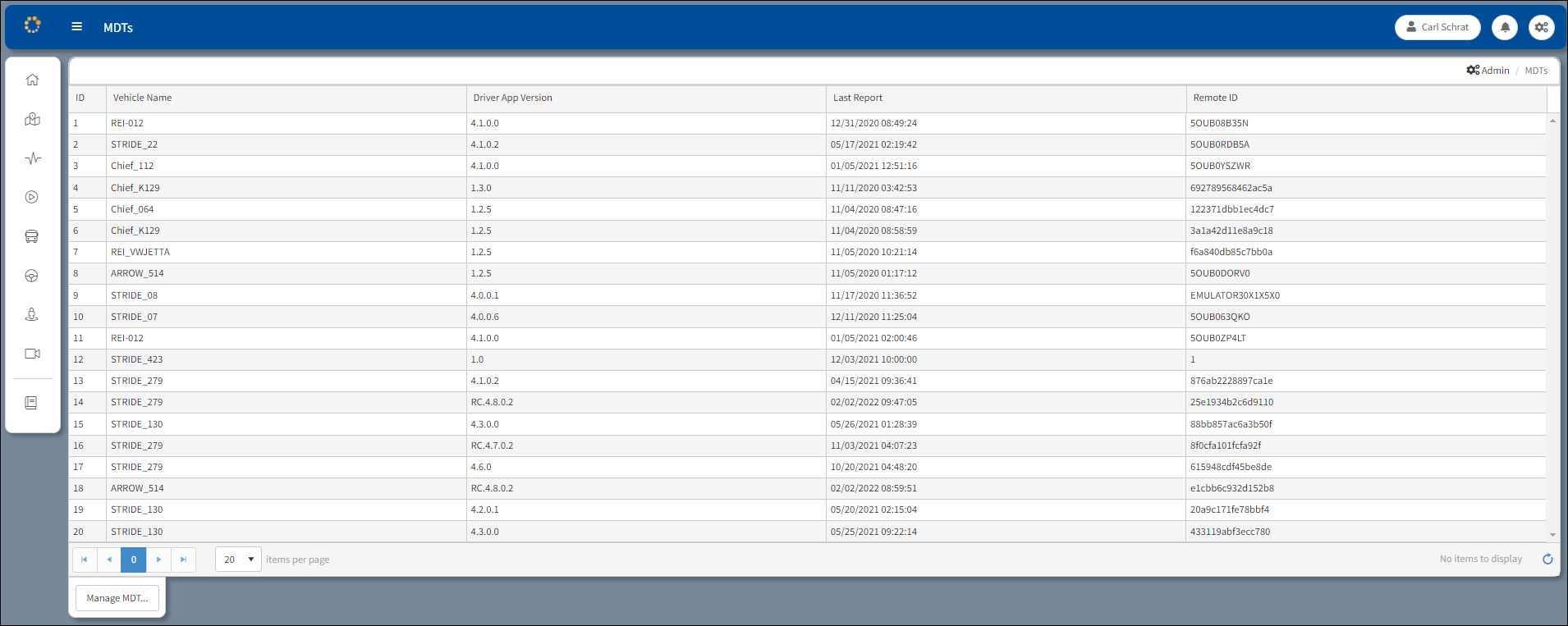The height and width of the screenshot is (626, 1568).
Task: Click last report 10/20/2021 04:48:20
Action: pyautogui.click(x=873, y=467)
